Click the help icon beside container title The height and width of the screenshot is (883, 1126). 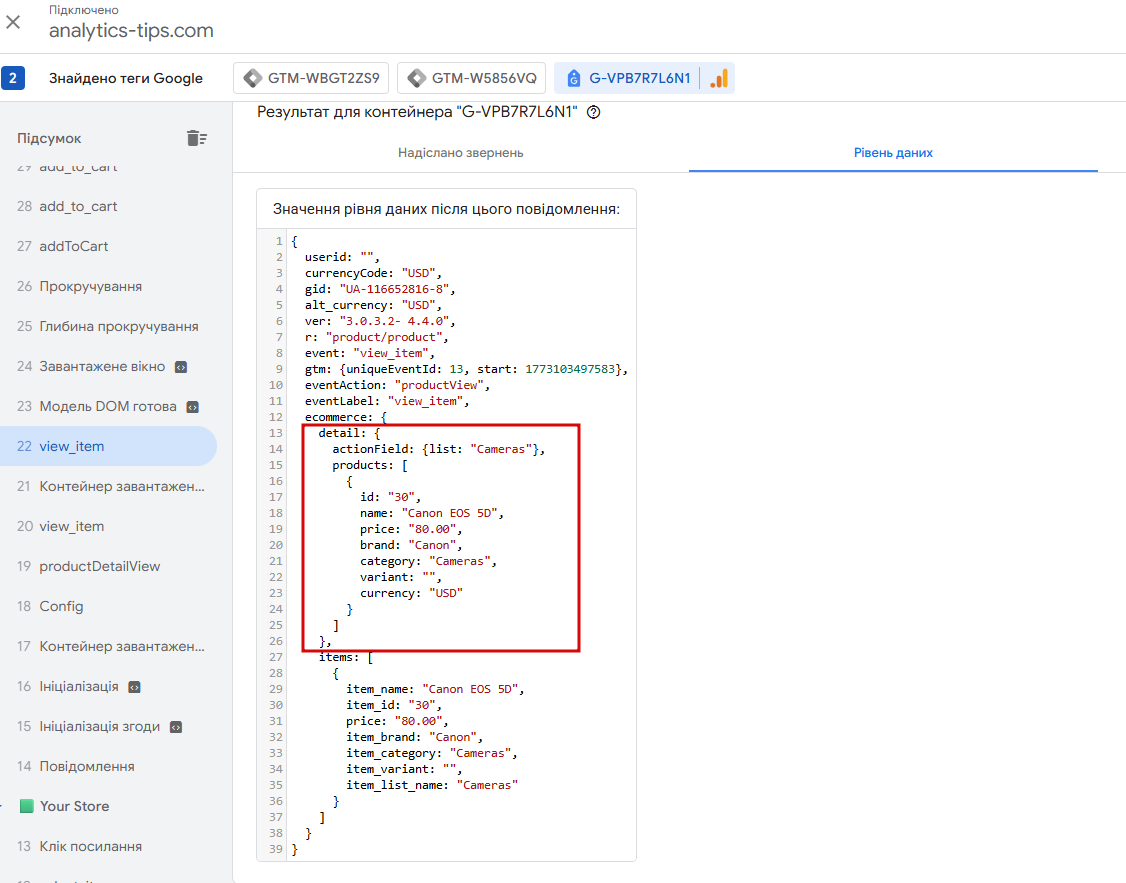coord(594,113)
